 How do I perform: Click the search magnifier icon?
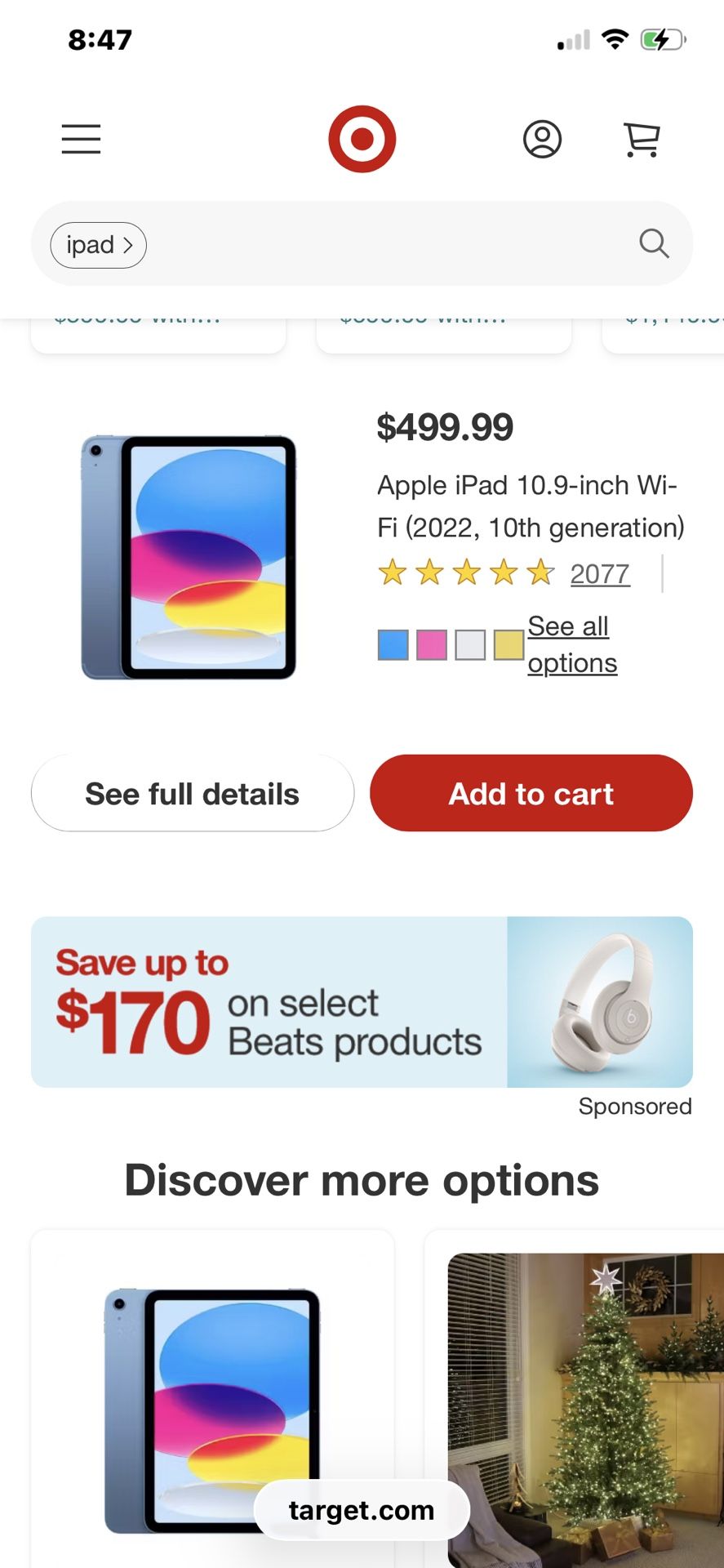(x=652, y=243)
